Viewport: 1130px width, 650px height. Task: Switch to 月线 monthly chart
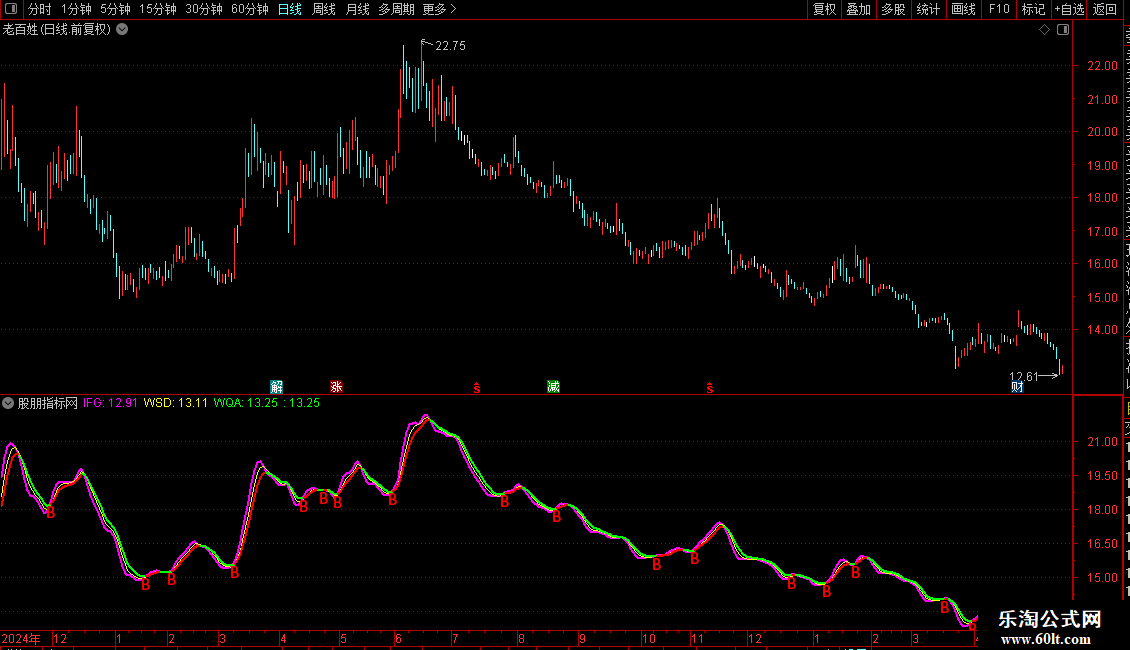pyautogui.click(x=357, y=9)
